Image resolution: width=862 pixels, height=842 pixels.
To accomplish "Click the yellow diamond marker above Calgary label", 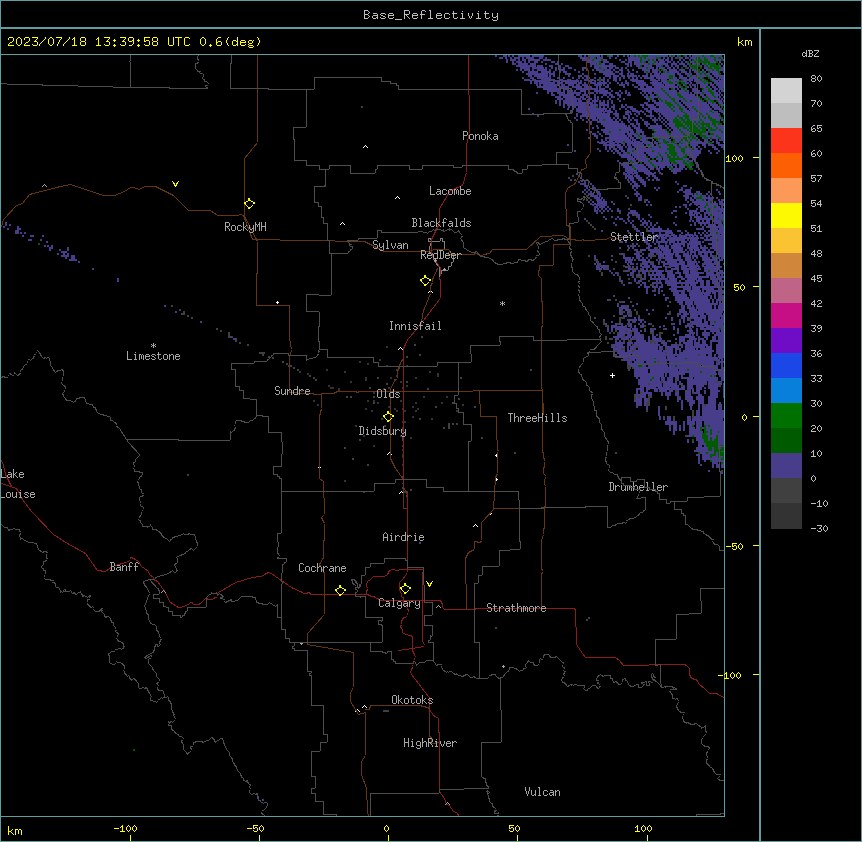I will 405,589.
